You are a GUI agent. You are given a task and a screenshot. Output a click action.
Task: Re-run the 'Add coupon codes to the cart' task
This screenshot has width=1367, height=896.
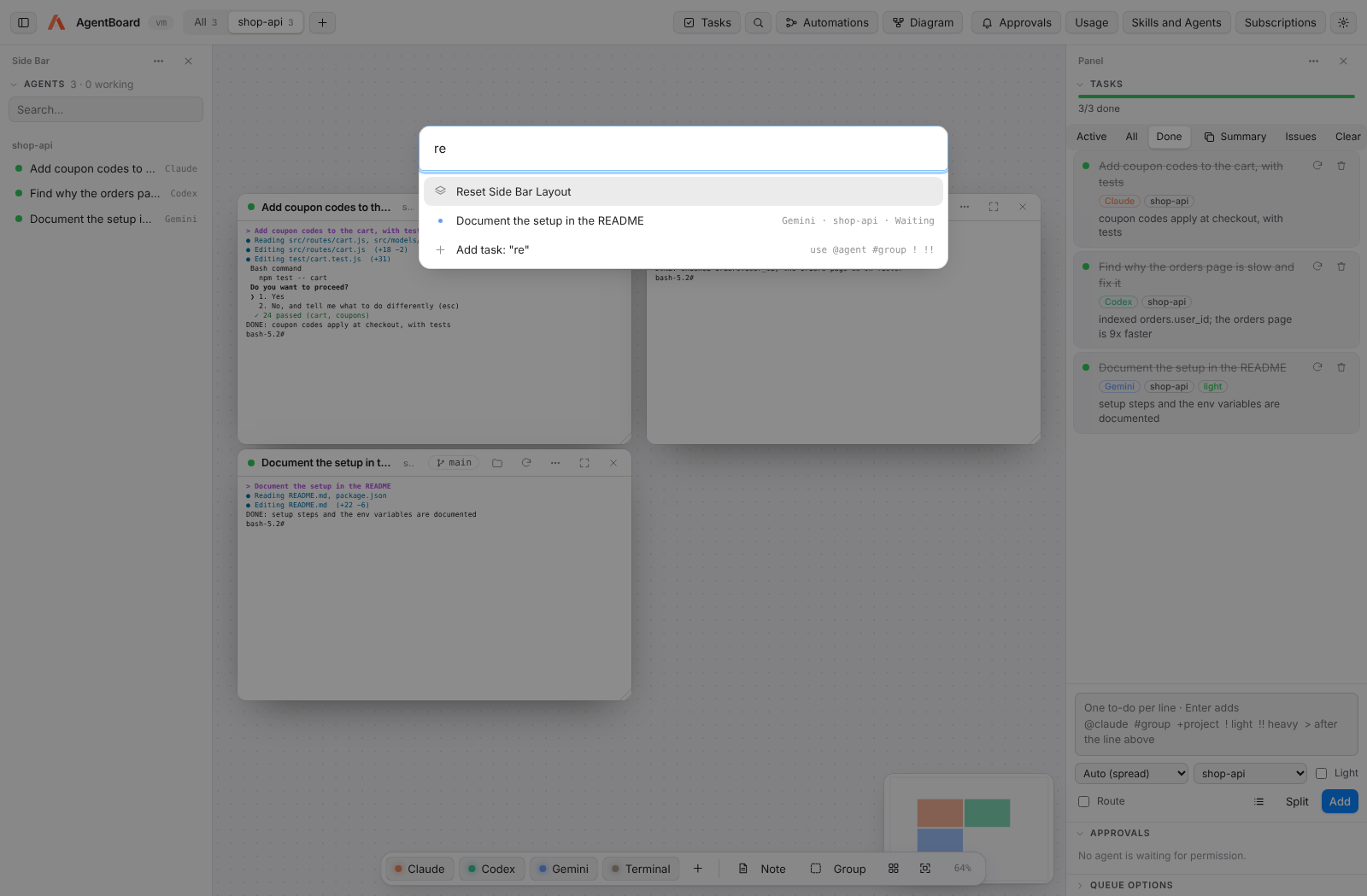click(1317, 166)
